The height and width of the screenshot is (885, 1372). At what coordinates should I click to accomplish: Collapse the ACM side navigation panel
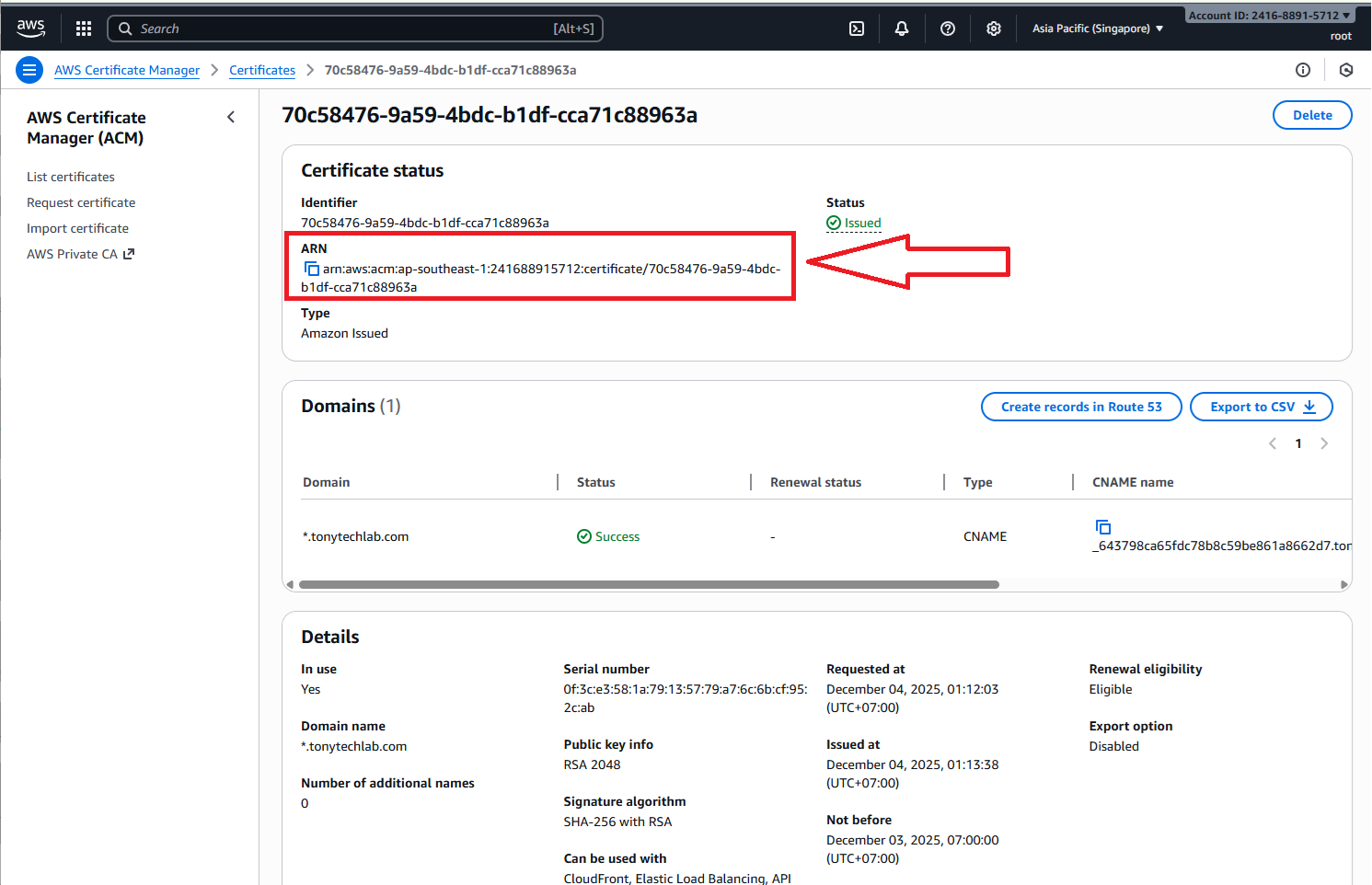pos(231,117)
